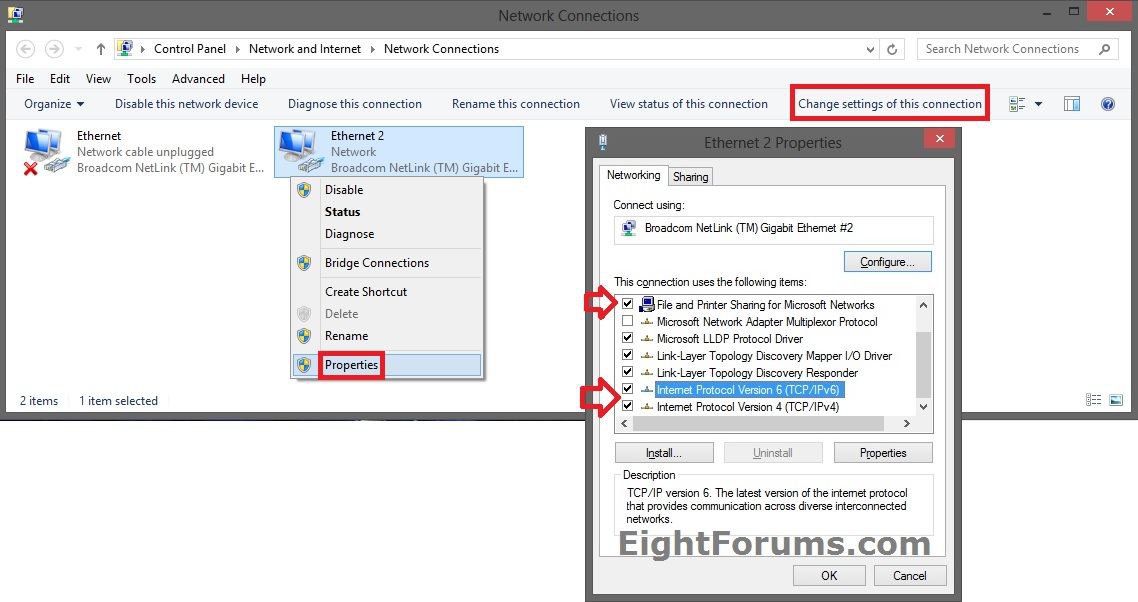This screenshot has width=1138, height=602.
Task: Choose Properties in the context menu
Action: (x=351, y=365)
